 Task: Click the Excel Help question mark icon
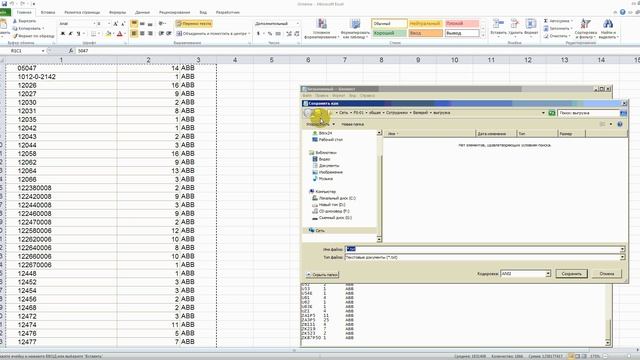[622, 12]
